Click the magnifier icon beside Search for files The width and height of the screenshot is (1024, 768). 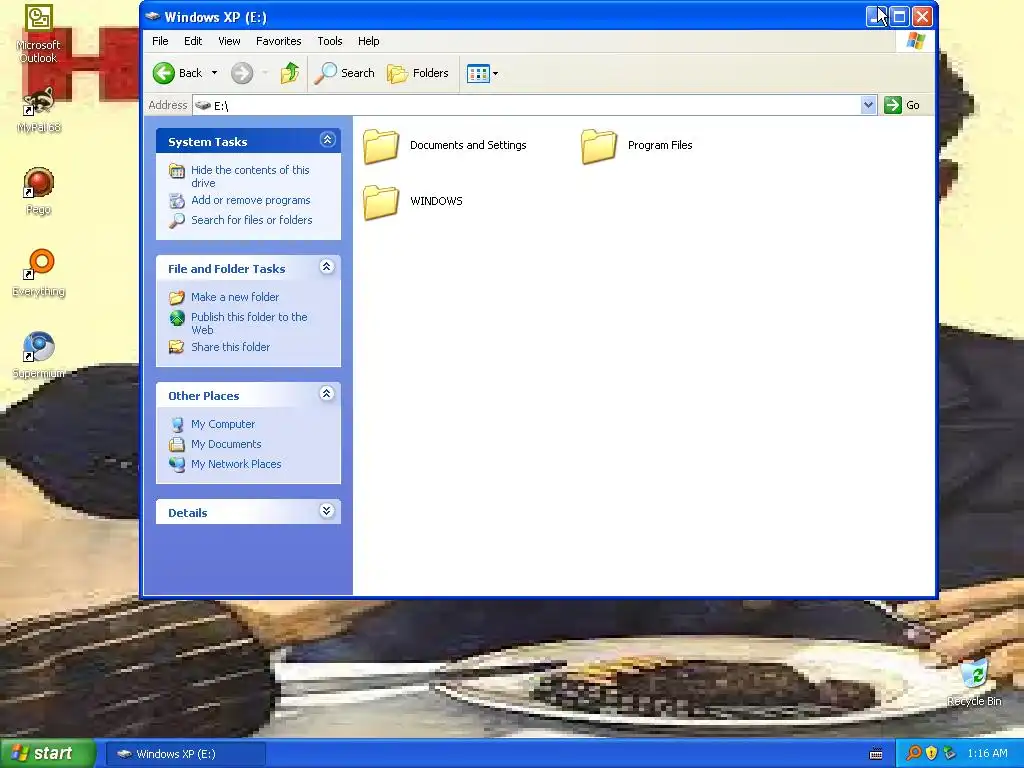pos(177,221)
